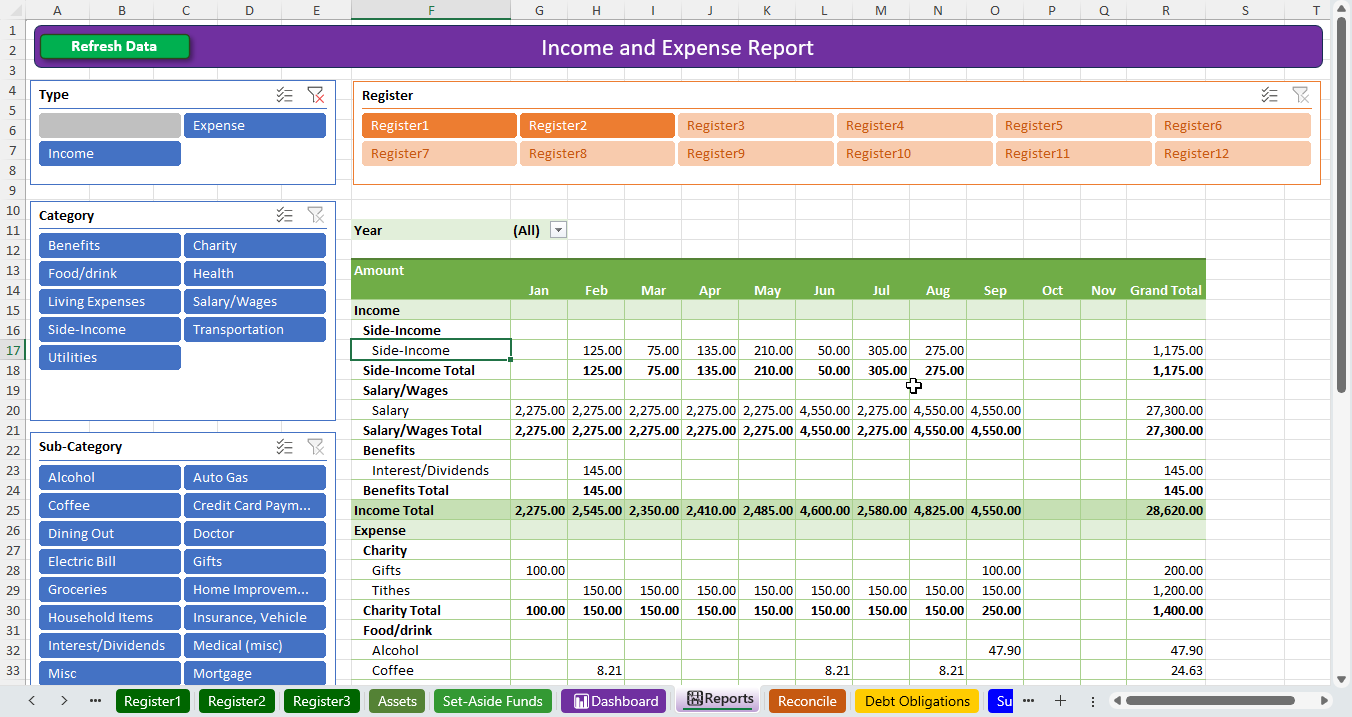
Task: Show hidden sheet tabs after the Su tab
Action: (1028, 701)
